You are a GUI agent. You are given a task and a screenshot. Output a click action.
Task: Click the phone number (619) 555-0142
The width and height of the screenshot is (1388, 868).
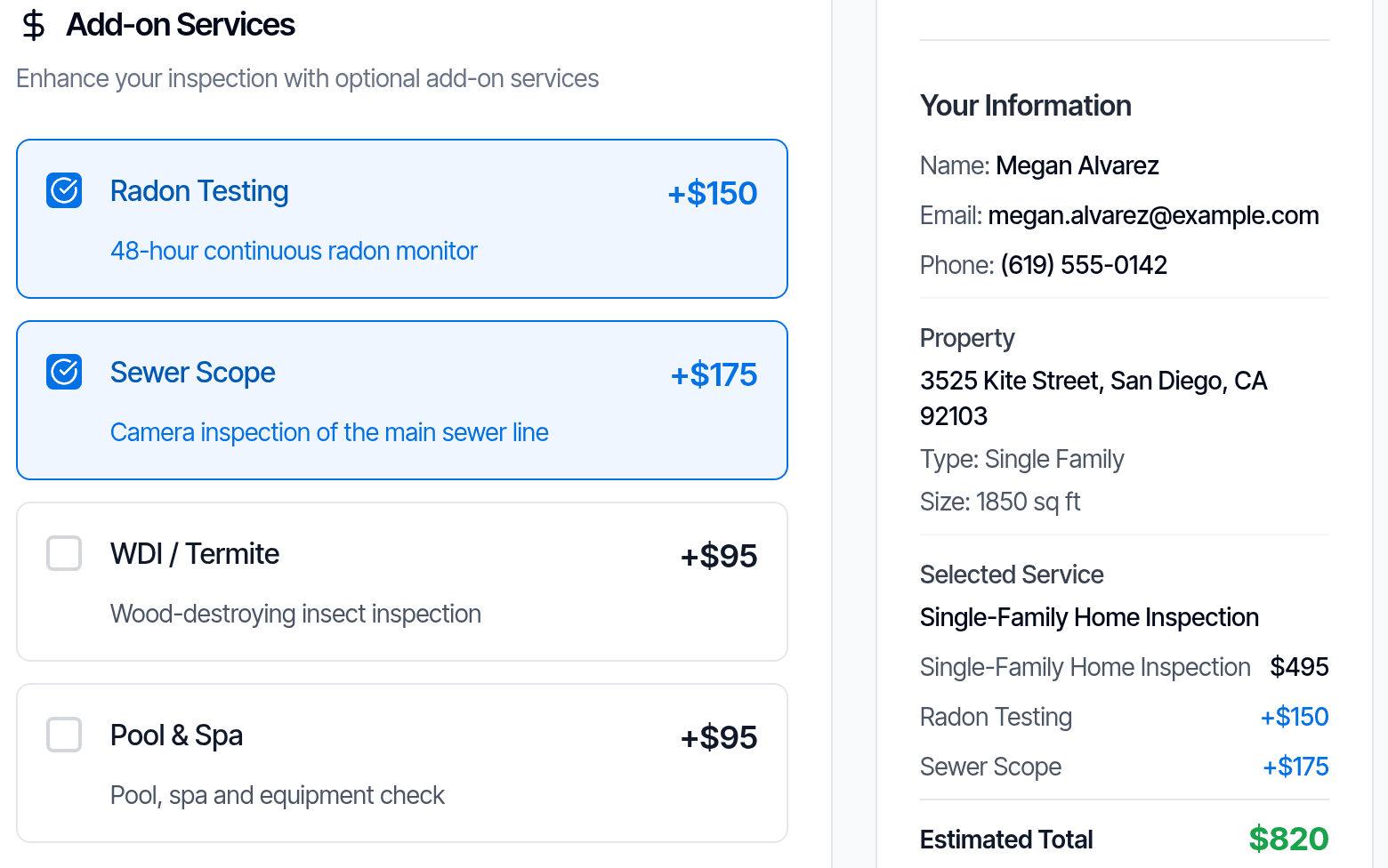[x=1084, y=265]
